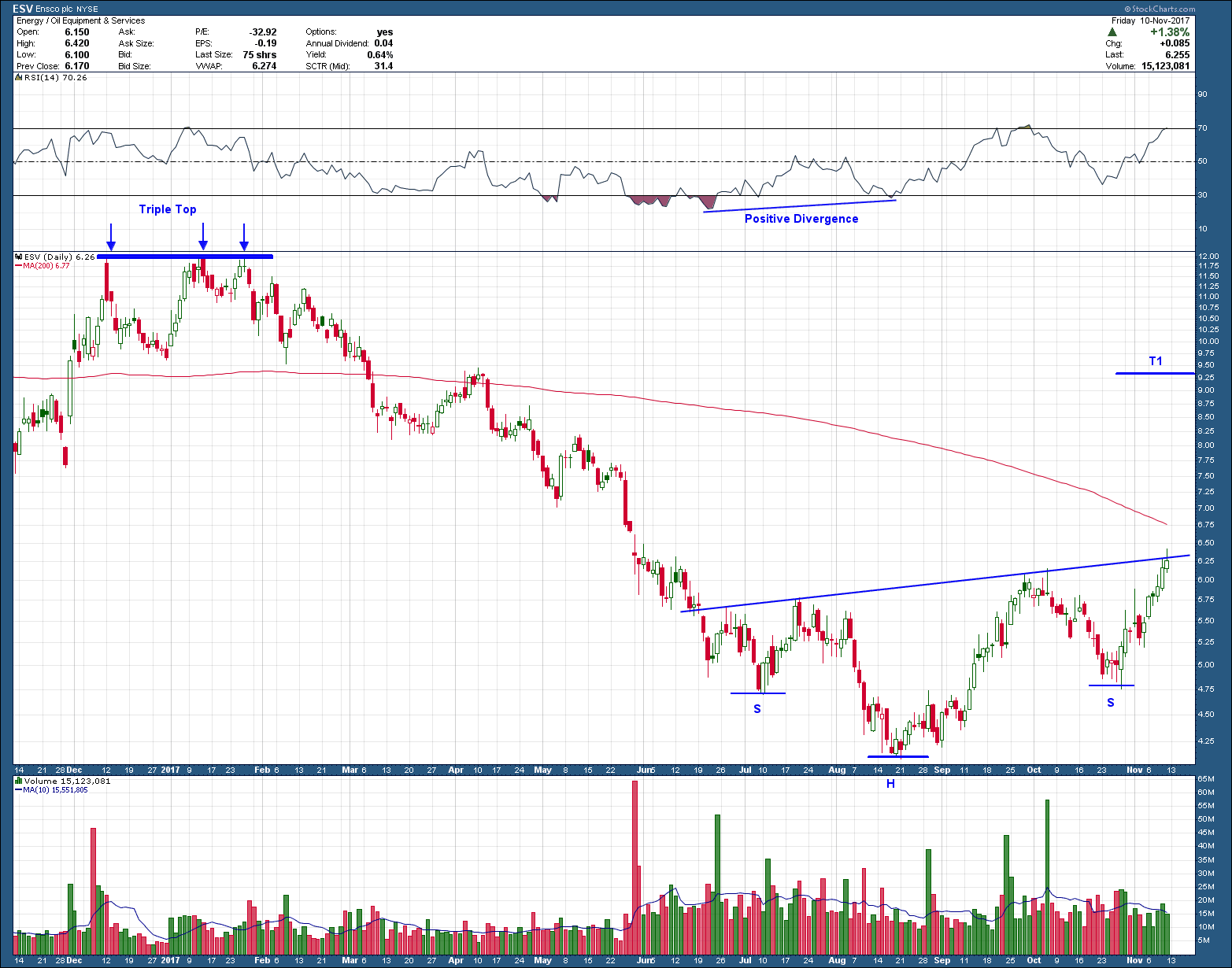Click the red MA(200) 6.77 legend
Viewport: 1232px width, 968px height.
[43, 266]
